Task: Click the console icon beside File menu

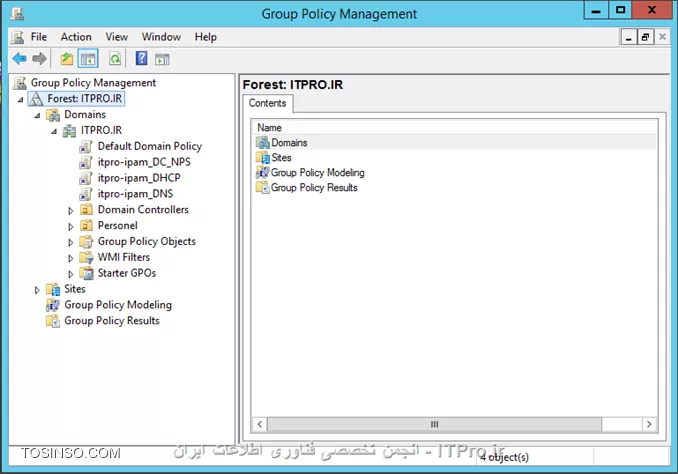Action: (17, 37)
